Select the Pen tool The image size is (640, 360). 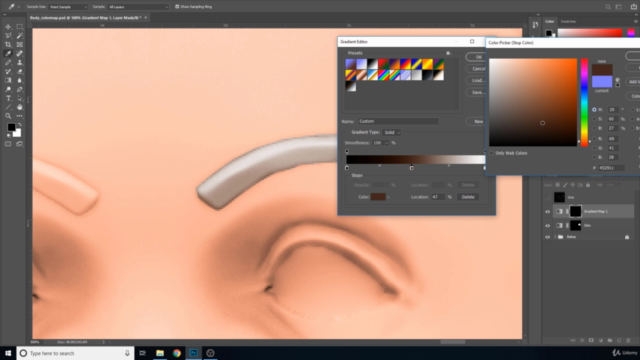click(x=20, y=89)
